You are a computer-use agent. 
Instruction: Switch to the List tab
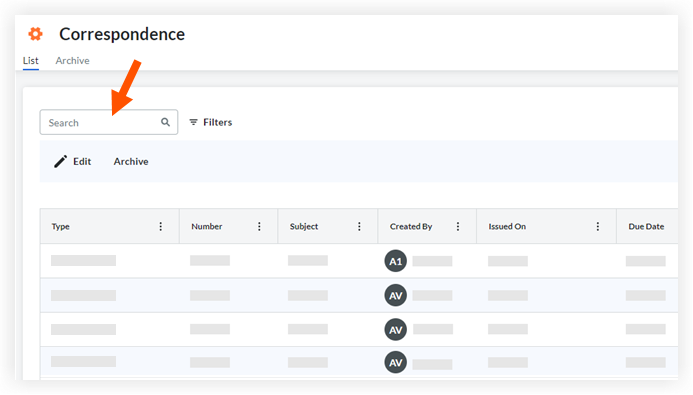tap(30, 61)
